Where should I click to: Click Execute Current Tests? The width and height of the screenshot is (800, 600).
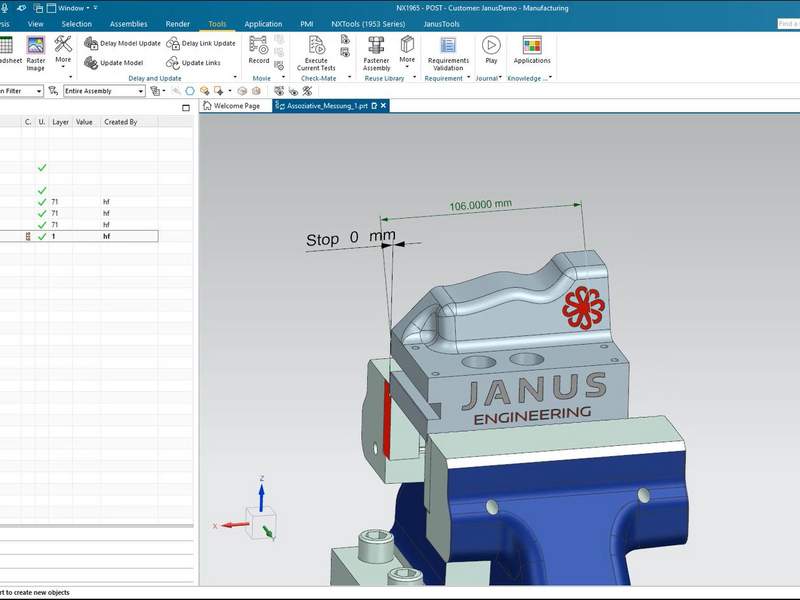pos(316,53)
